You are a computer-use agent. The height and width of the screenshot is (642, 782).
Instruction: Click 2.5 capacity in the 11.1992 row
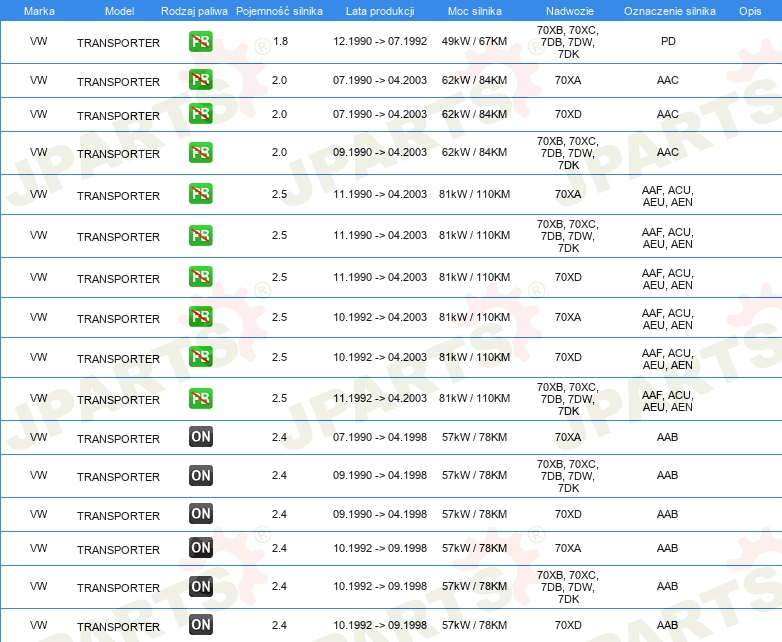(x=279, y=398)
